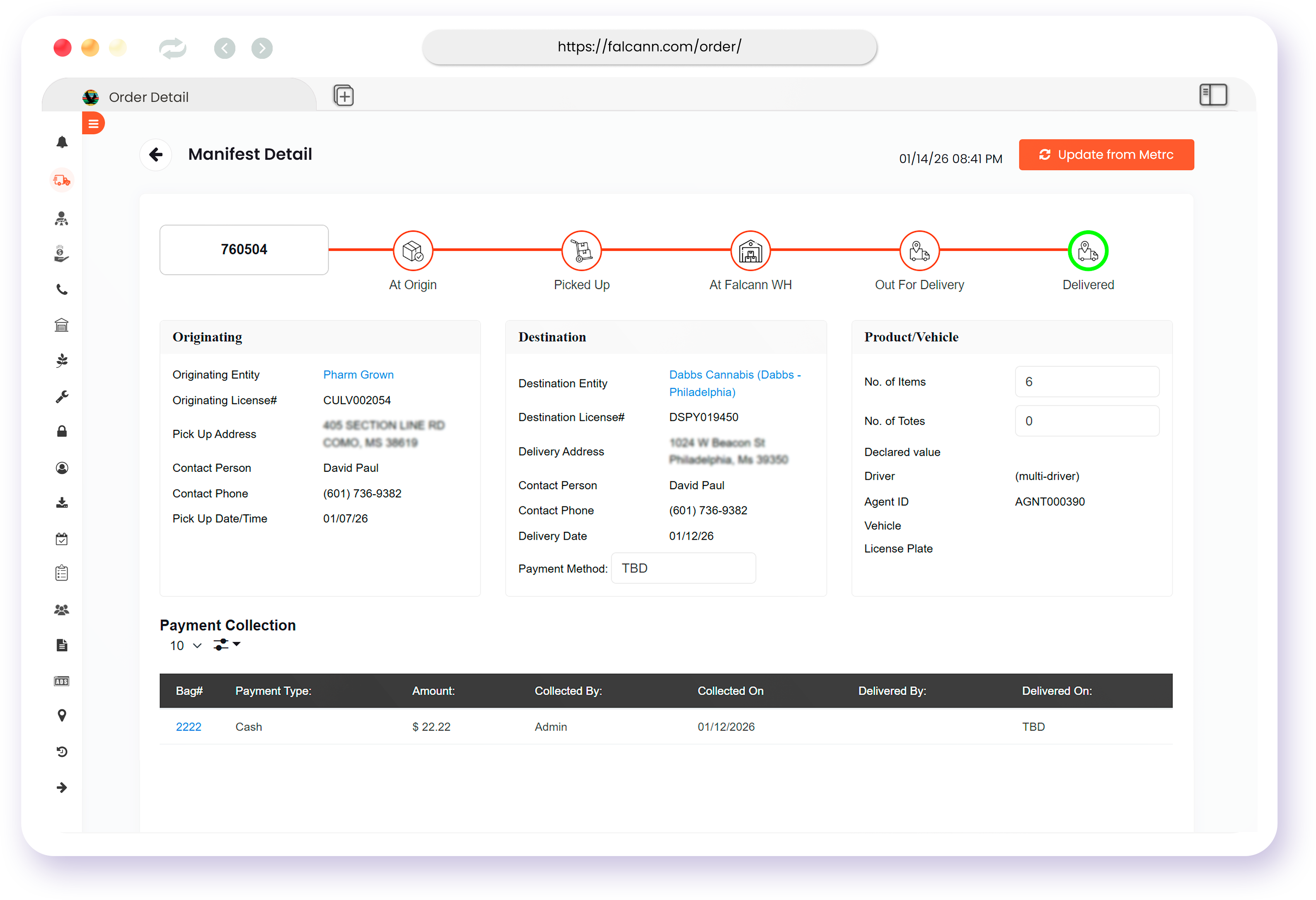Open the delivery truck sidebar icon

(62, 181)
